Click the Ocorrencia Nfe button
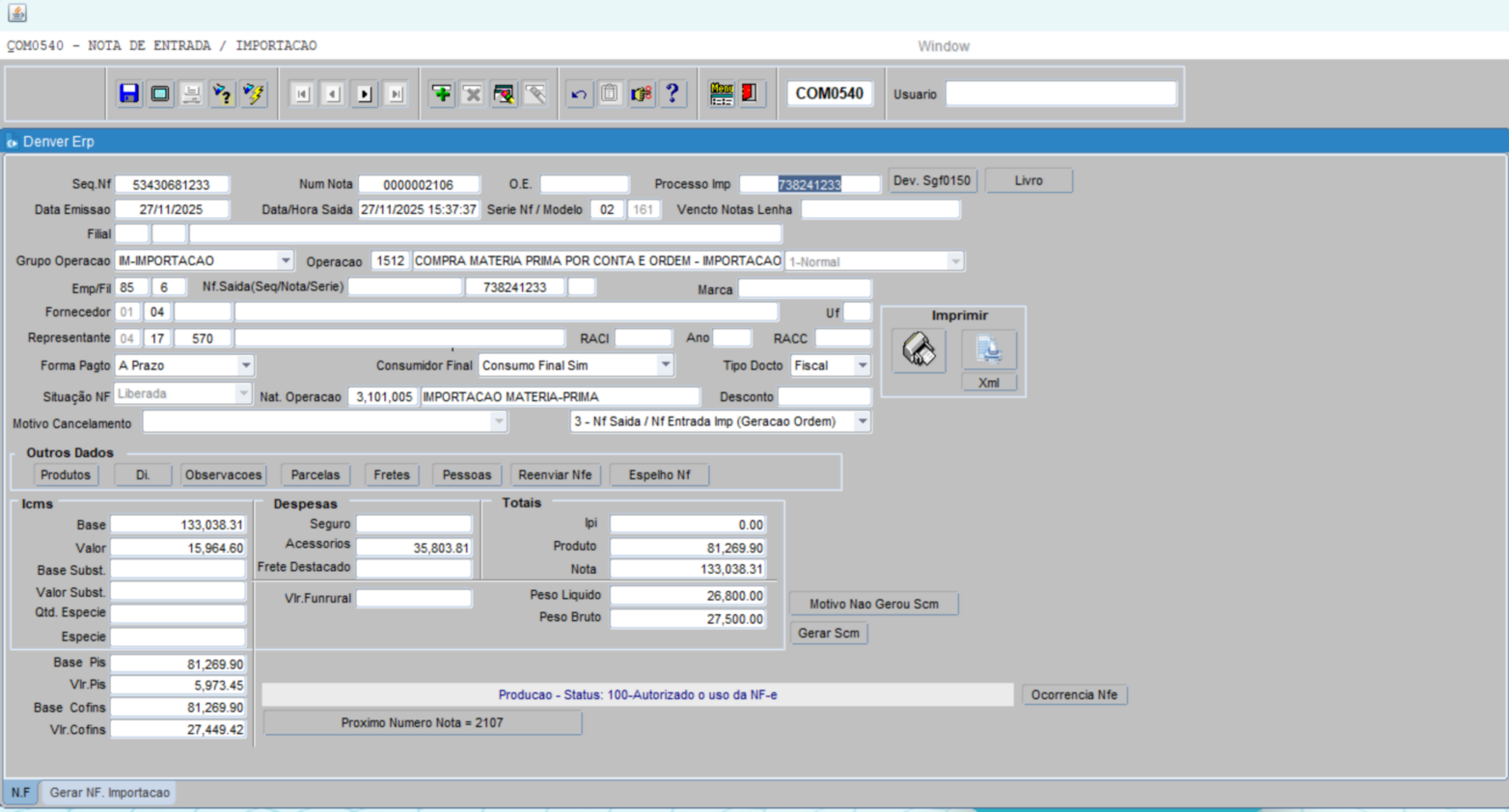1509x812 pixels. tap(1074, 694)
